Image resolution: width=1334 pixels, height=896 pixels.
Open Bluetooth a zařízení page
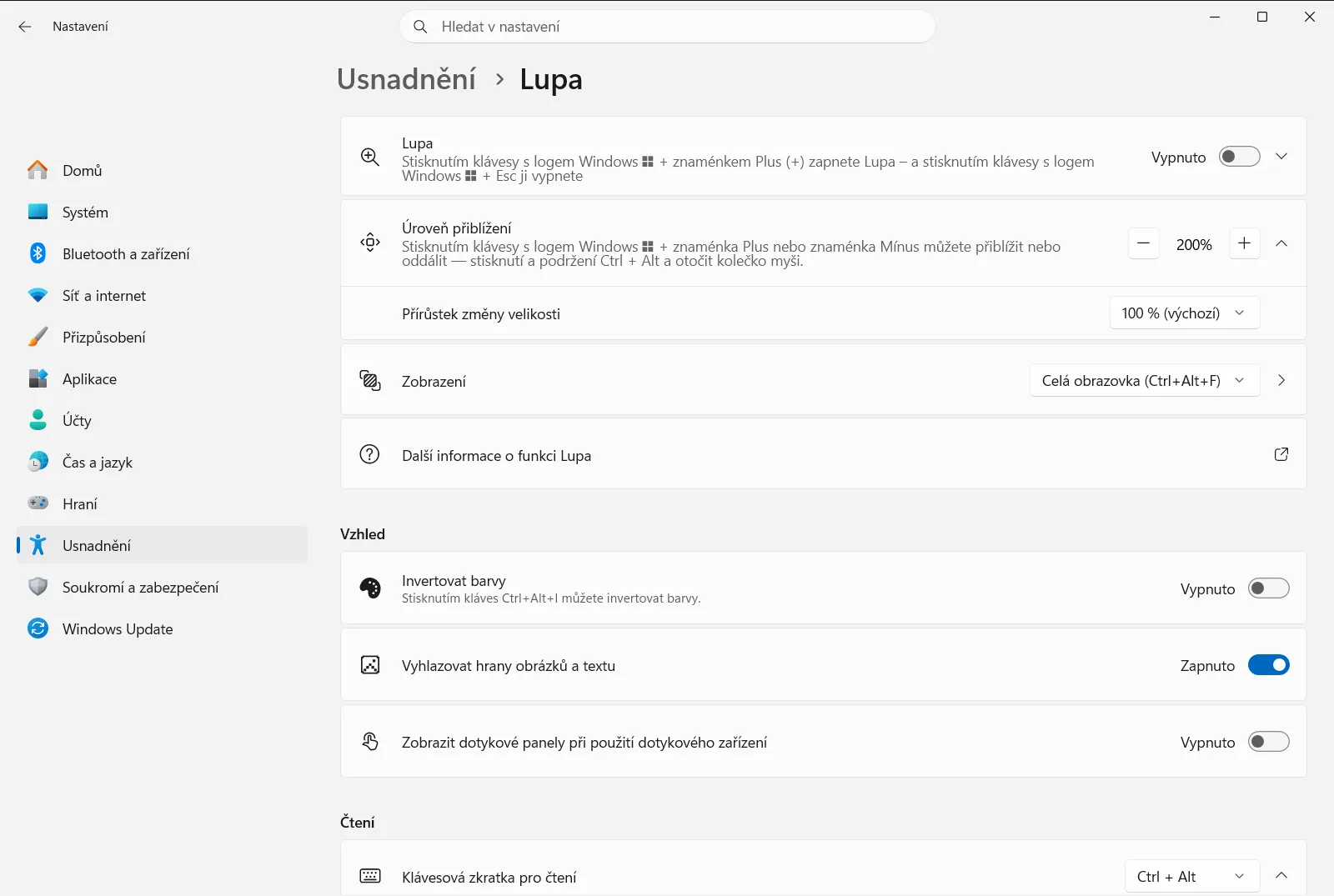coord(162,253)
